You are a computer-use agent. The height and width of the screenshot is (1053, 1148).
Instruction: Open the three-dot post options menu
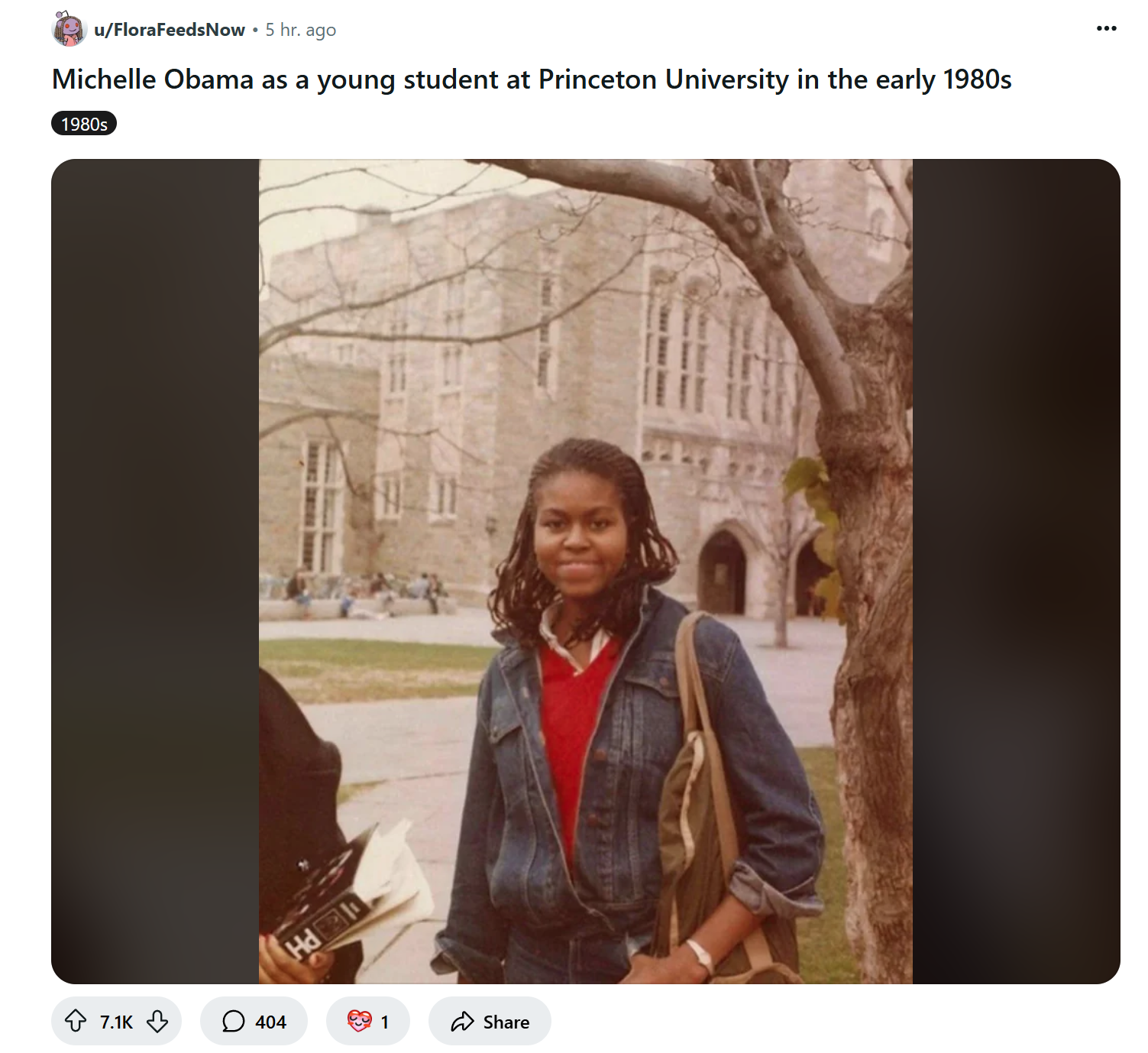(x=1106, y=29)
